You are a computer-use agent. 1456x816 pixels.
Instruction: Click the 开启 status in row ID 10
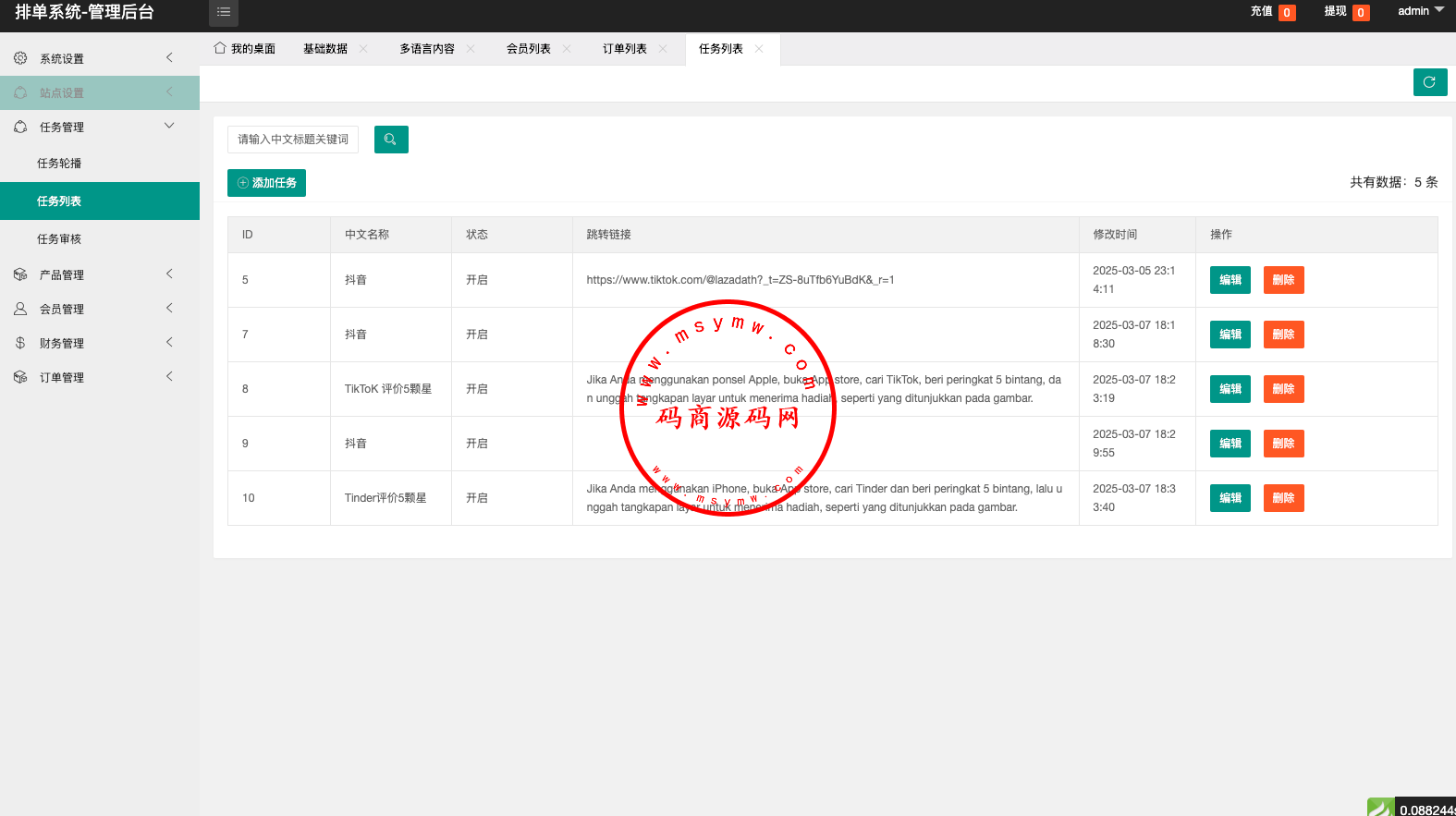click(477, 498)
